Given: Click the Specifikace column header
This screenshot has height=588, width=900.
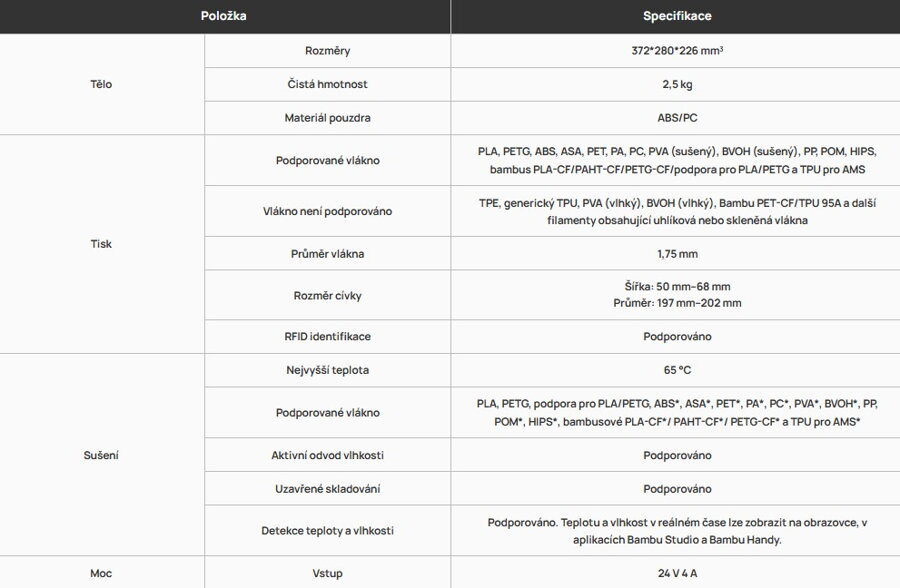Looking at the screenshot, I should pyautogui.click(x=677, y=16).
